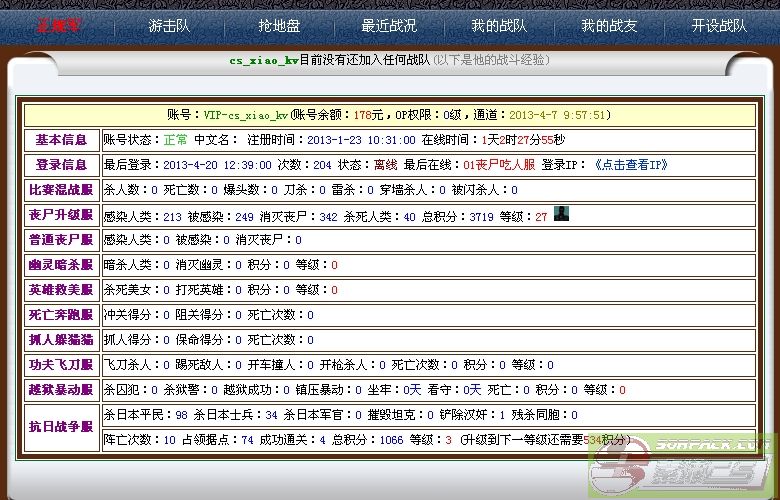Click the rank badge icon beside 等级 27
Viewport: 780px width, 500px height.
click(561, 213)
